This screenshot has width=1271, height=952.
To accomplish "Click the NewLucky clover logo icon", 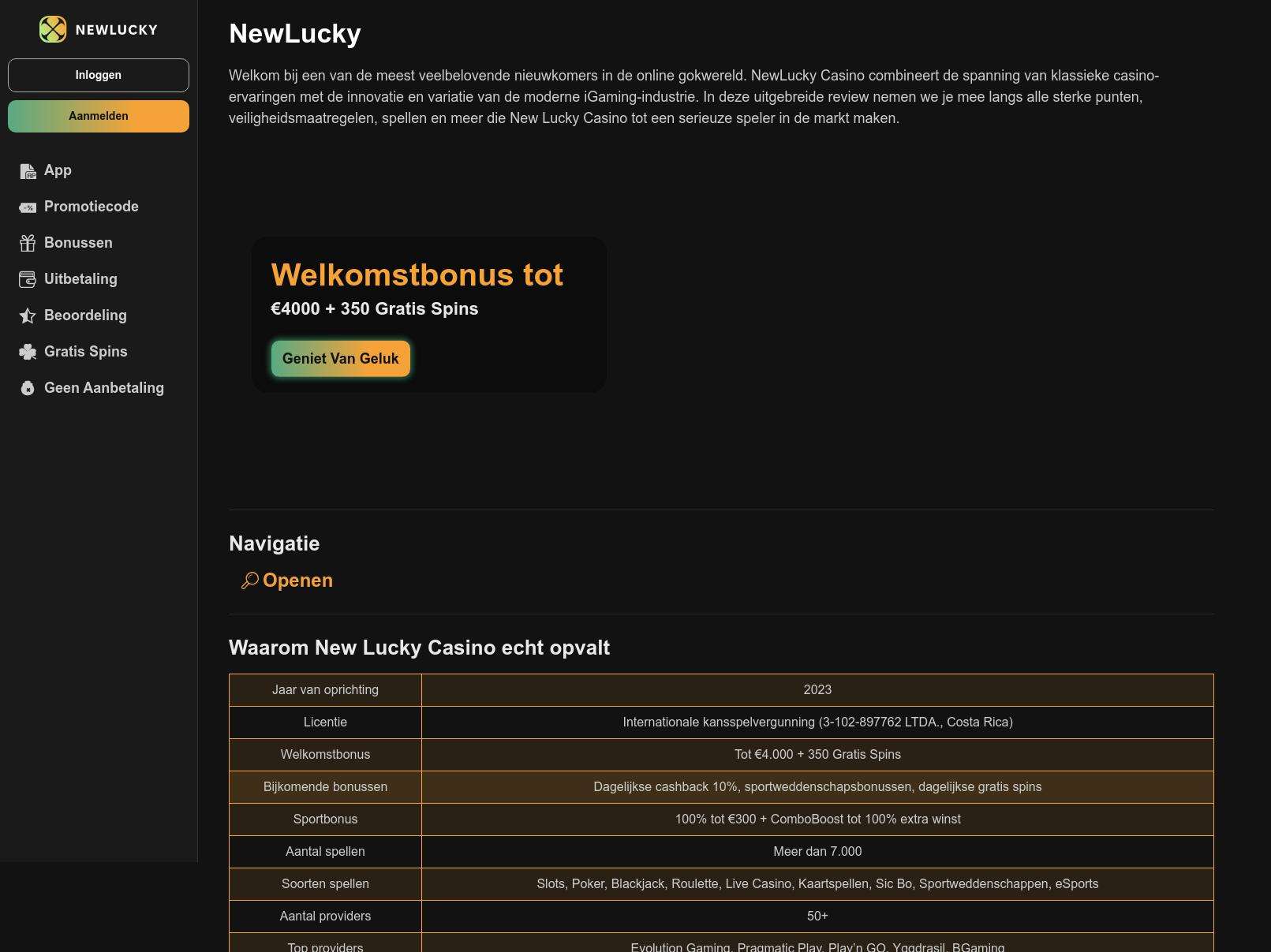I will [x=53, y=29].
